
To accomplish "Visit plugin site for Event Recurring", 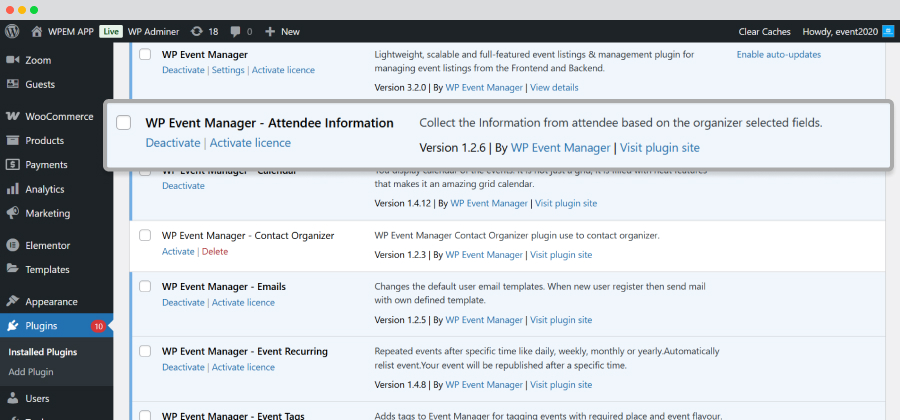I will (x=561, y=384).
